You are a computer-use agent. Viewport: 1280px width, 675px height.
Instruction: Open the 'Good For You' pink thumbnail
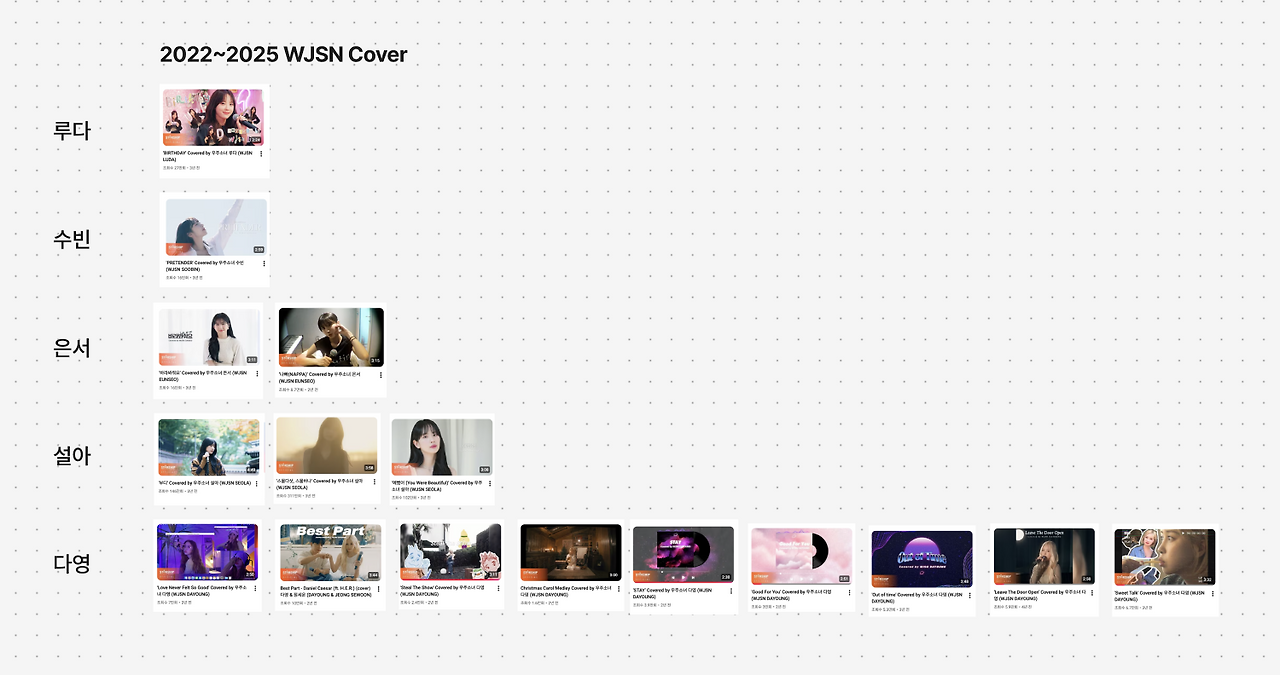pos(802,556)
